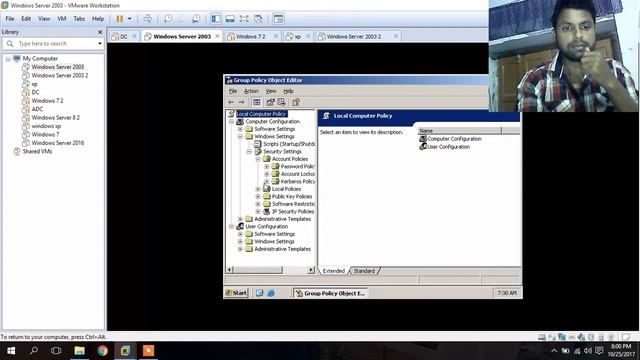Open VMware Help menu
The image size is (640, 360).
click(x=98, y=19)
